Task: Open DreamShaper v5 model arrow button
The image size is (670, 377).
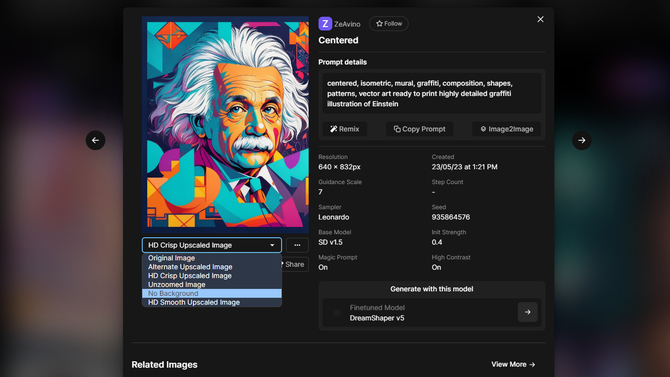Action: click(x=527, y=312)
